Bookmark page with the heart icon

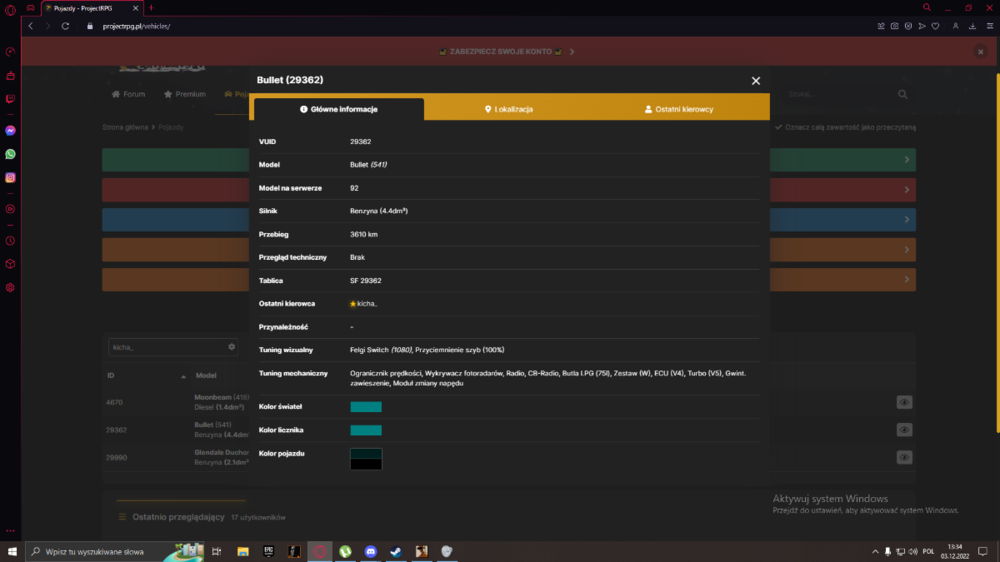click(936, 26)
